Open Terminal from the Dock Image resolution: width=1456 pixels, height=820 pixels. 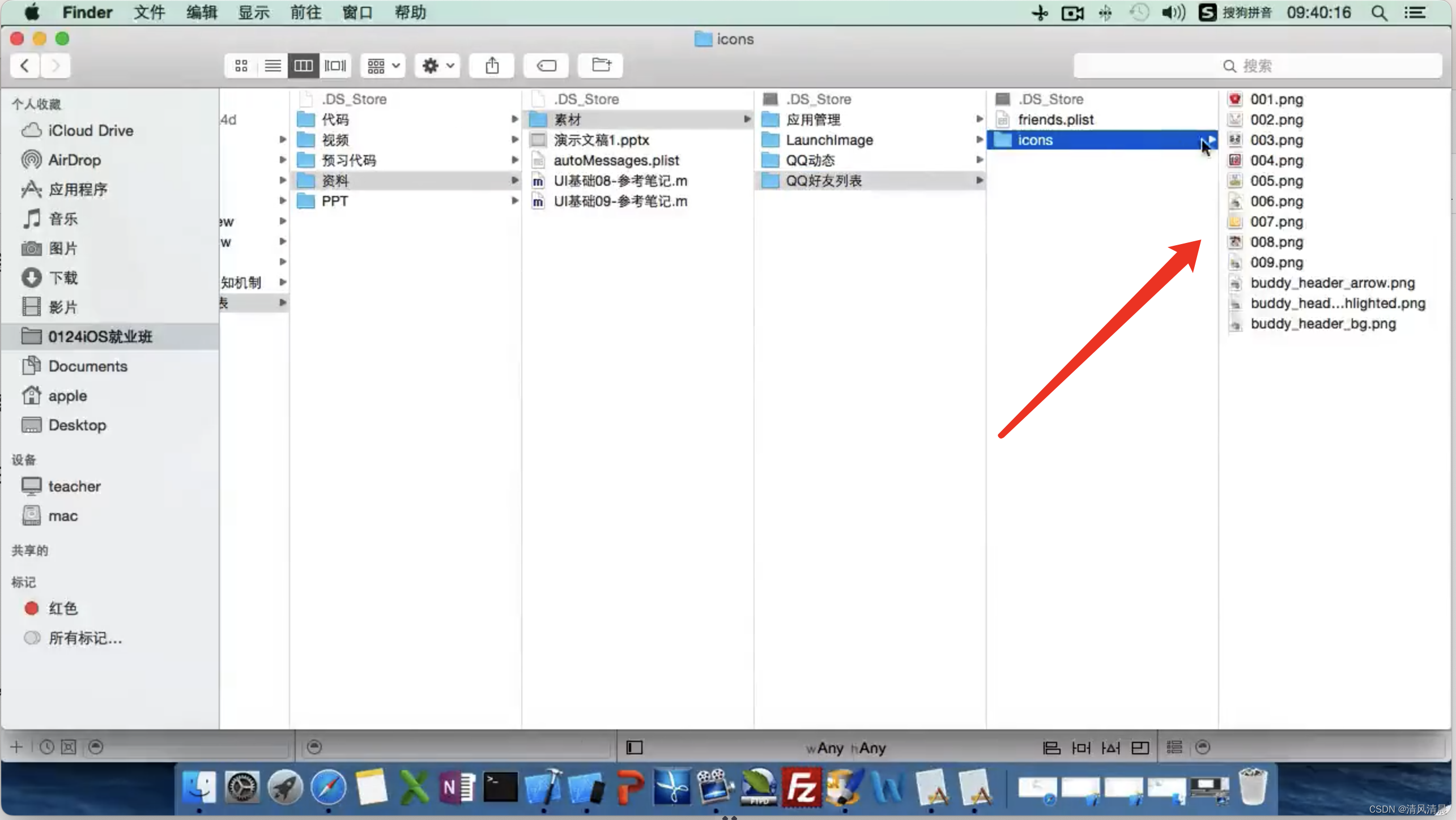coord(500,788)
